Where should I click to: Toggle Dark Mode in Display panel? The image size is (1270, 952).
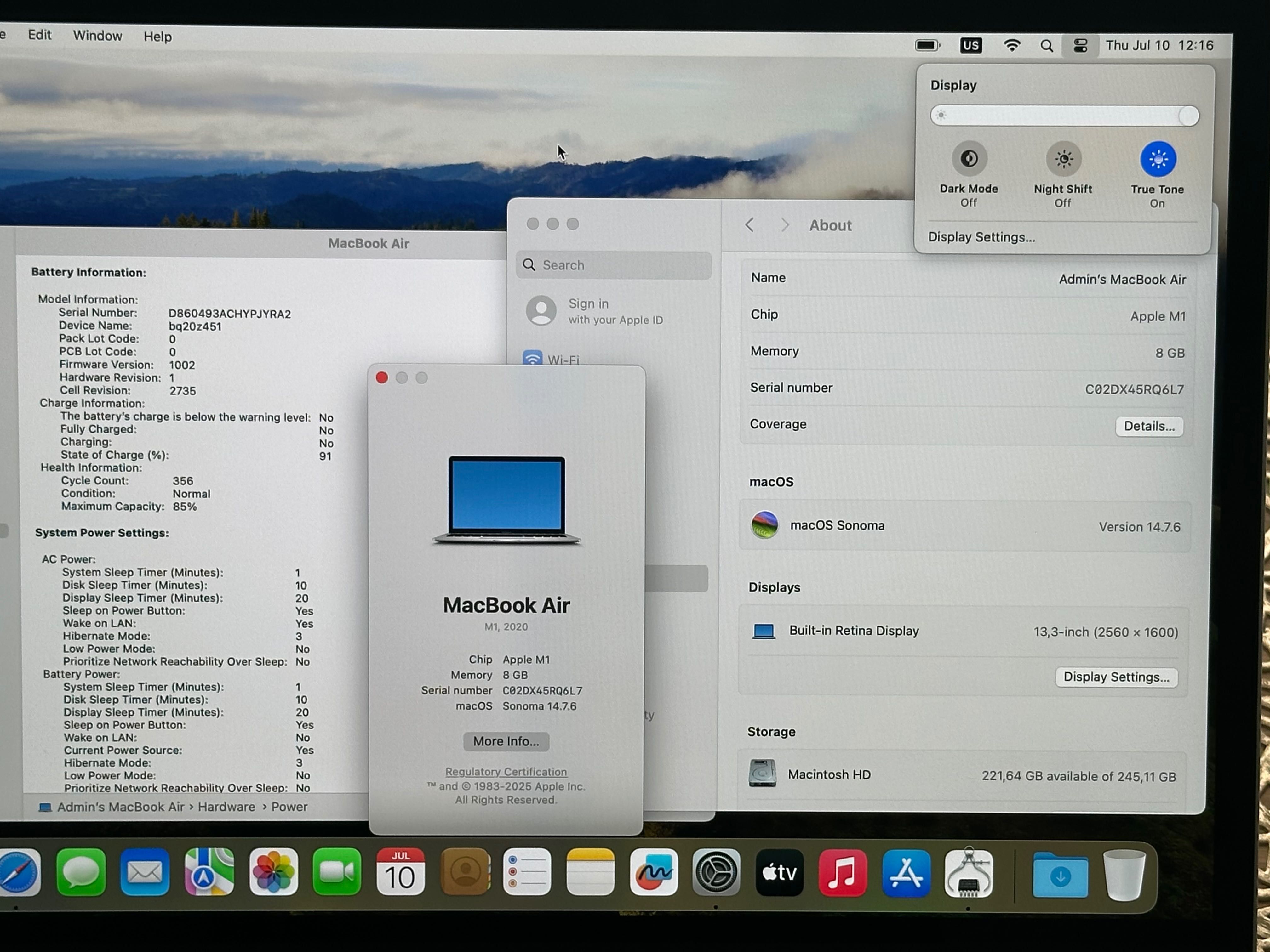point(969,158)
